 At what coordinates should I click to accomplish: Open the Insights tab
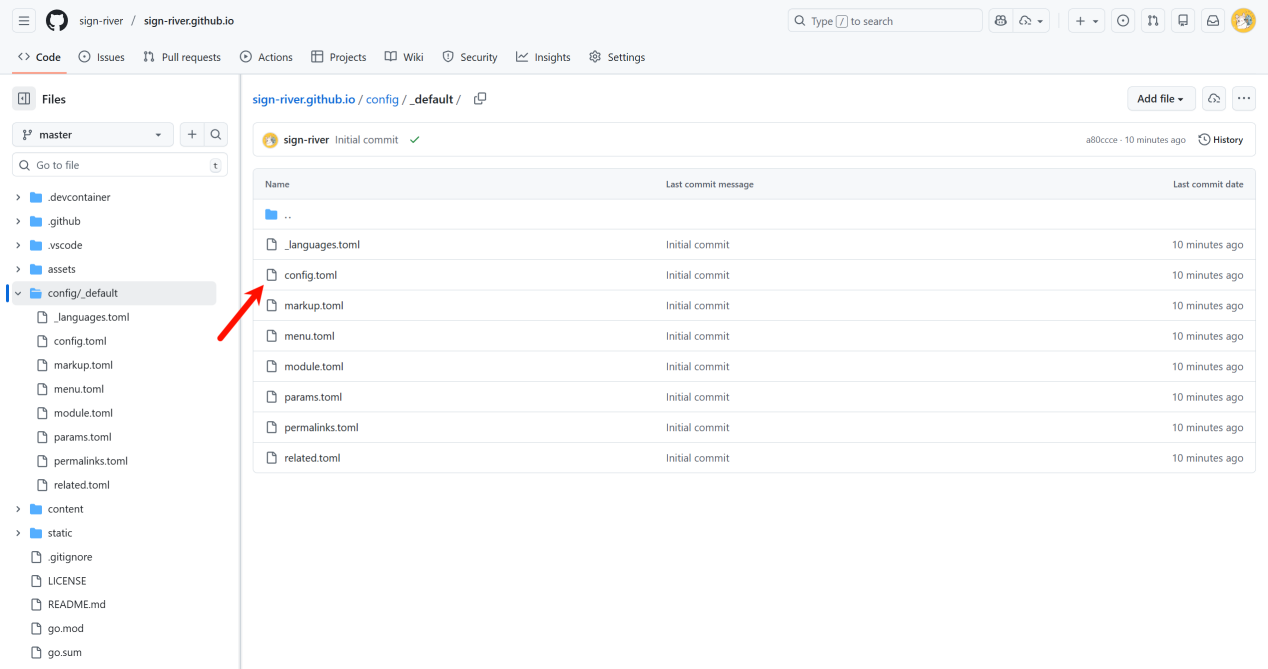tap(543, 57)
